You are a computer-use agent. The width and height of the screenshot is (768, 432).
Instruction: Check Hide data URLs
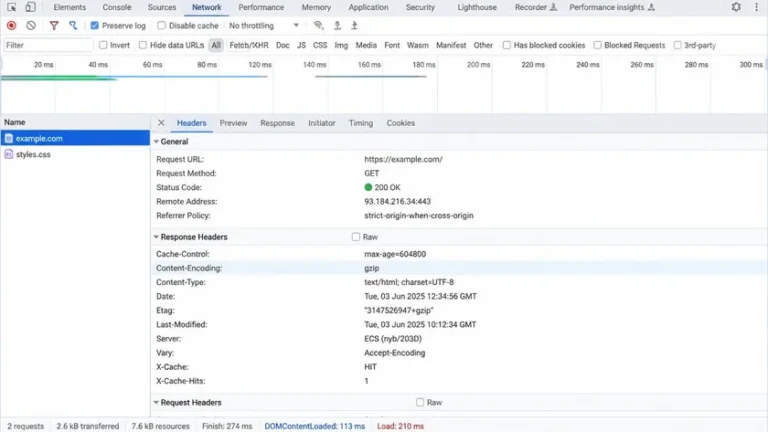pos(143,45)
